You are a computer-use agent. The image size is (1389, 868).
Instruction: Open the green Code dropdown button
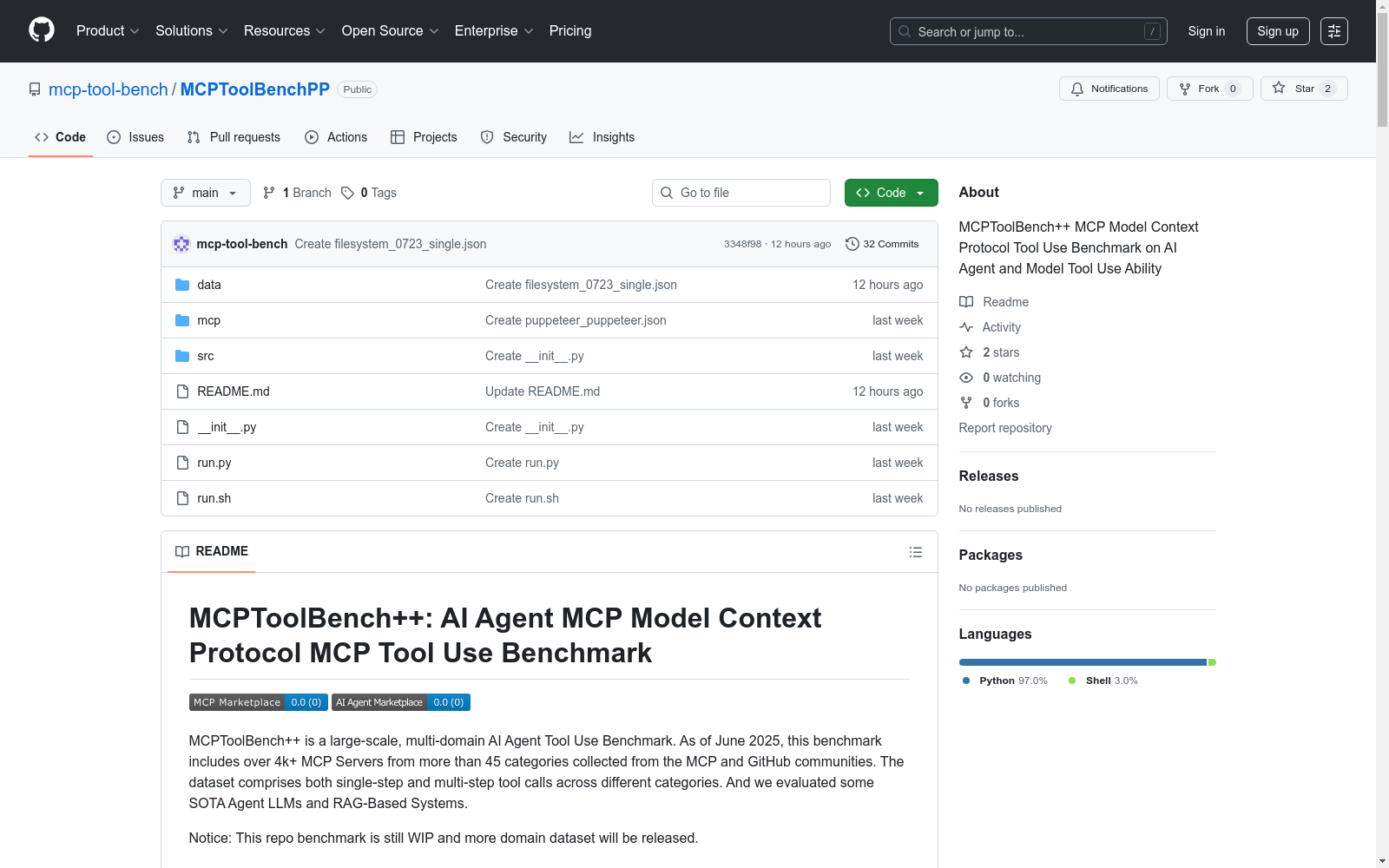892,193
